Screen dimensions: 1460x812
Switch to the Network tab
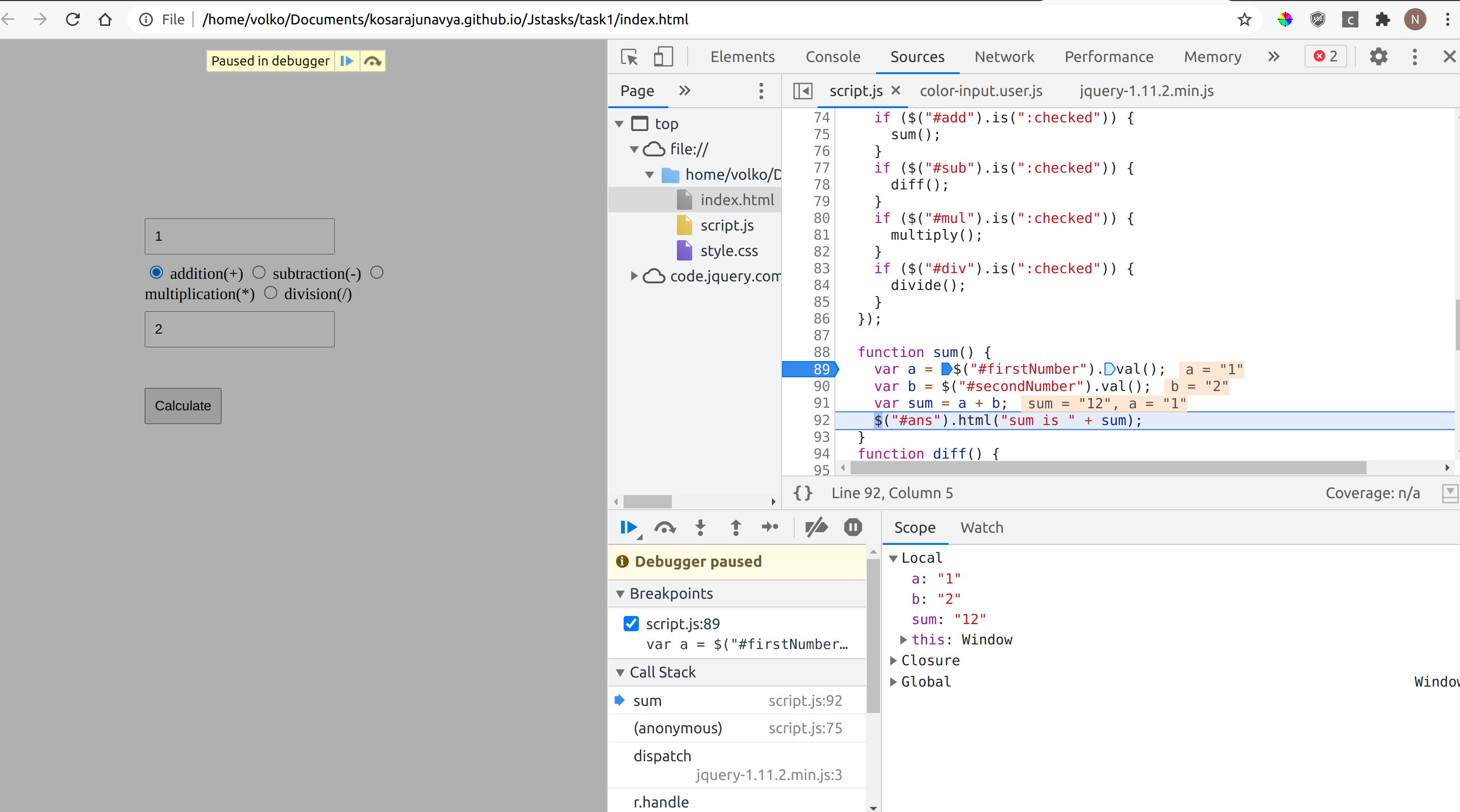click(1004, 57)
